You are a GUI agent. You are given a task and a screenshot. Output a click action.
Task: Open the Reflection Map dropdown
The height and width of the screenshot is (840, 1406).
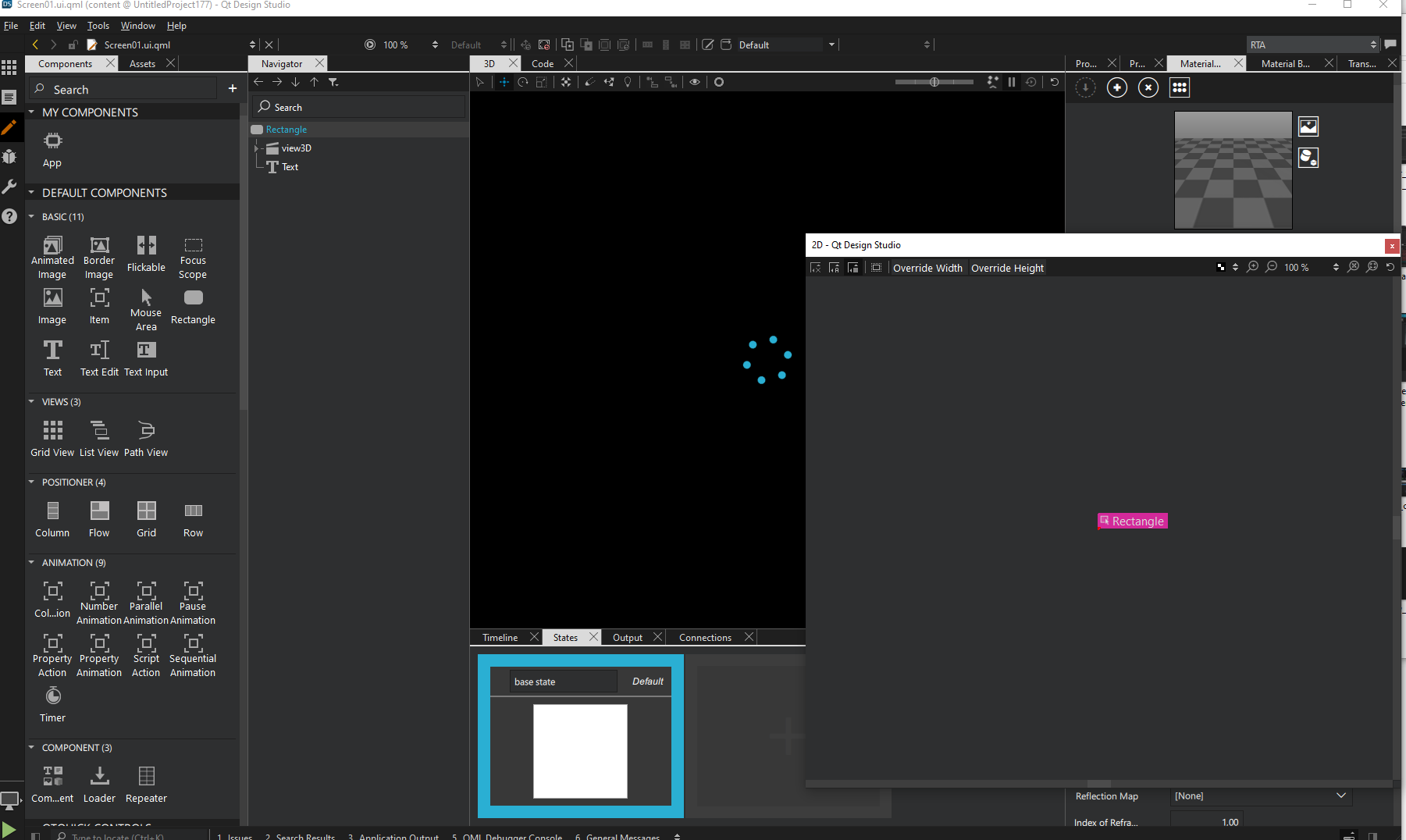tap(1340, 796)
